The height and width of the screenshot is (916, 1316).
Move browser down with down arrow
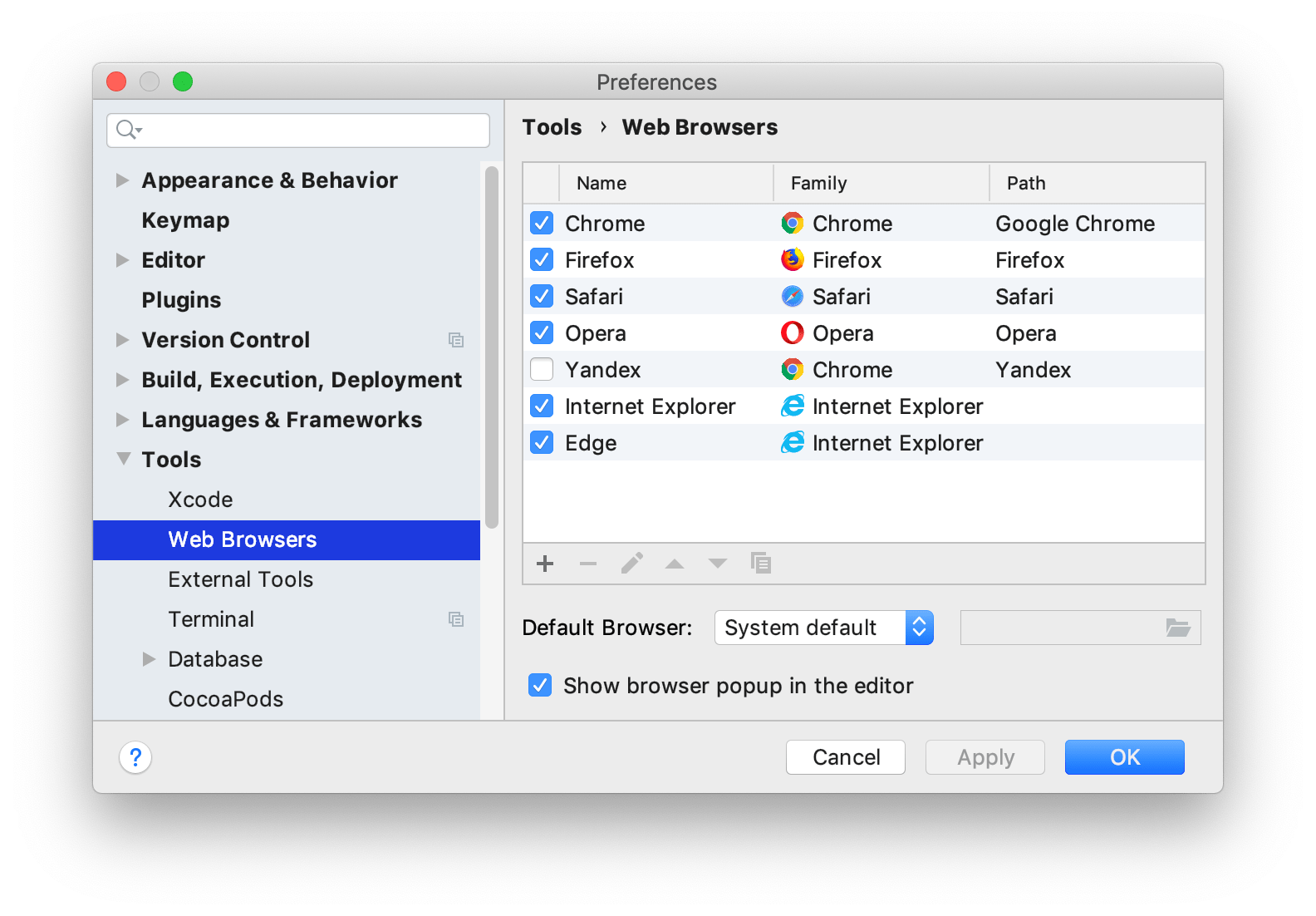[x=718, y=564]
